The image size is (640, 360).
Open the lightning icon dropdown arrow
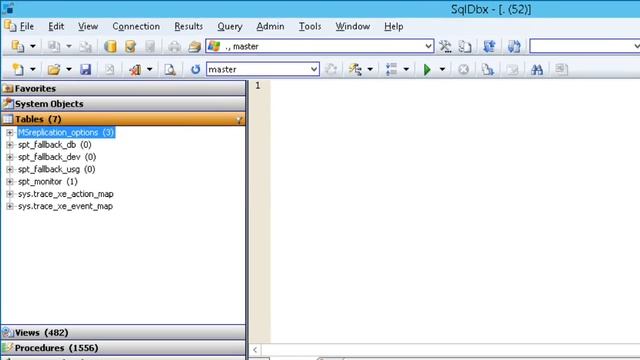coord(370,69)
